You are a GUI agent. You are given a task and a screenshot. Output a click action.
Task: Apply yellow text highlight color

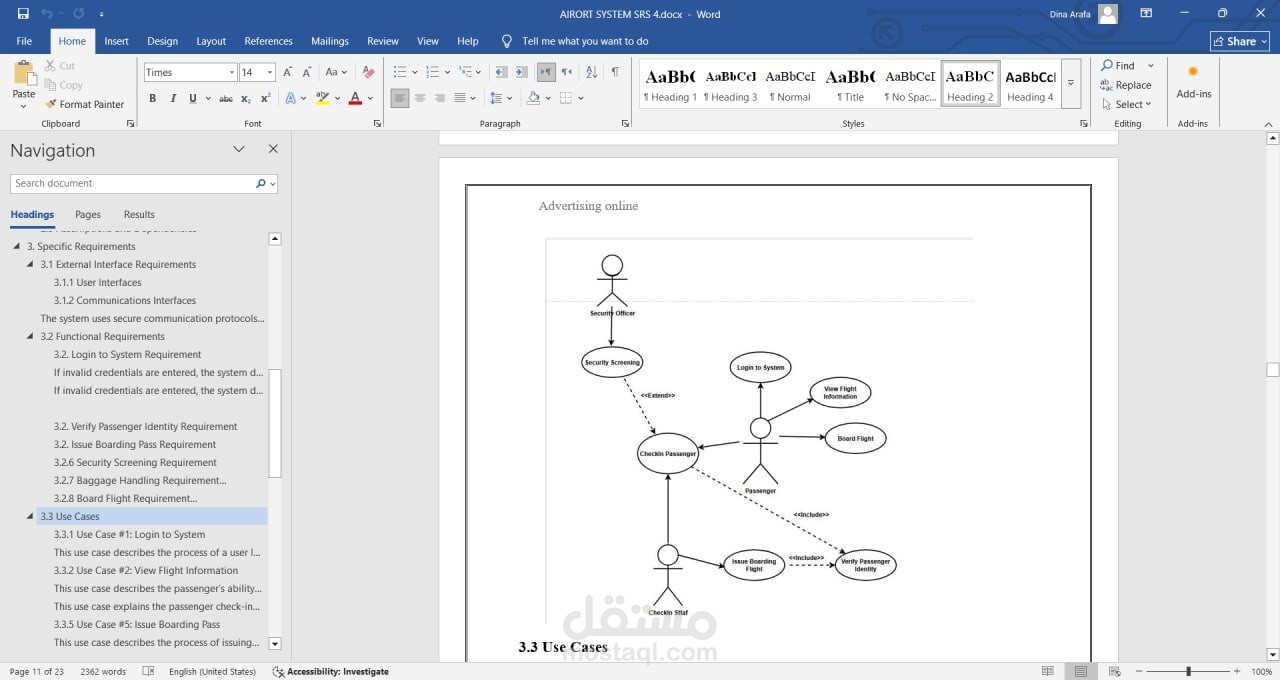[322, 98]
